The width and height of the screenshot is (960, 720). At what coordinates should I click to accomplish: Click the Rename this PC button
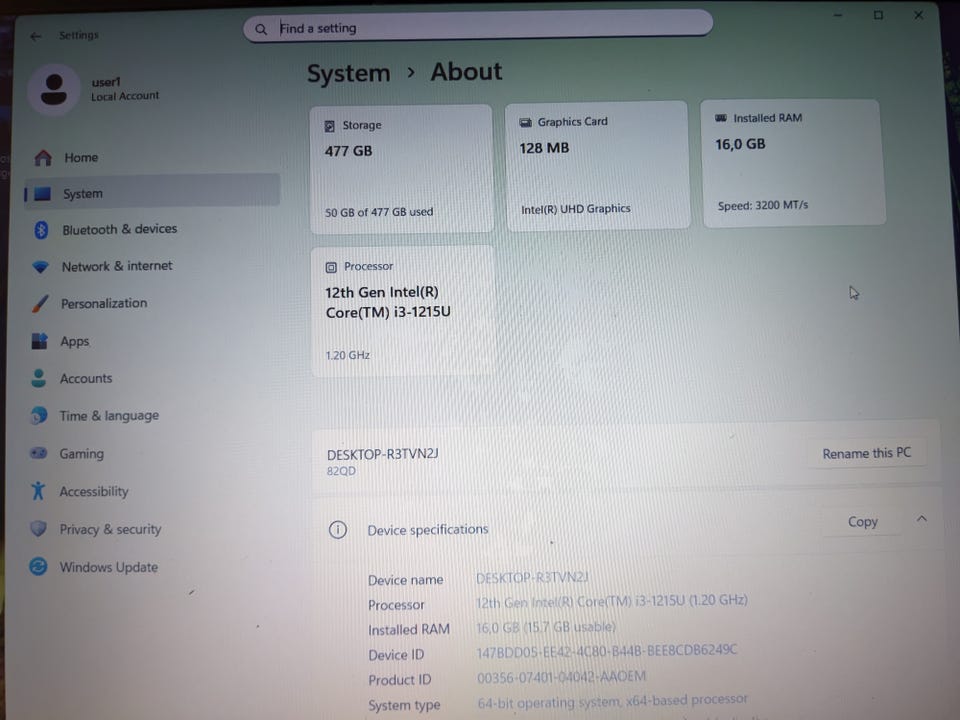click(866, 453)
